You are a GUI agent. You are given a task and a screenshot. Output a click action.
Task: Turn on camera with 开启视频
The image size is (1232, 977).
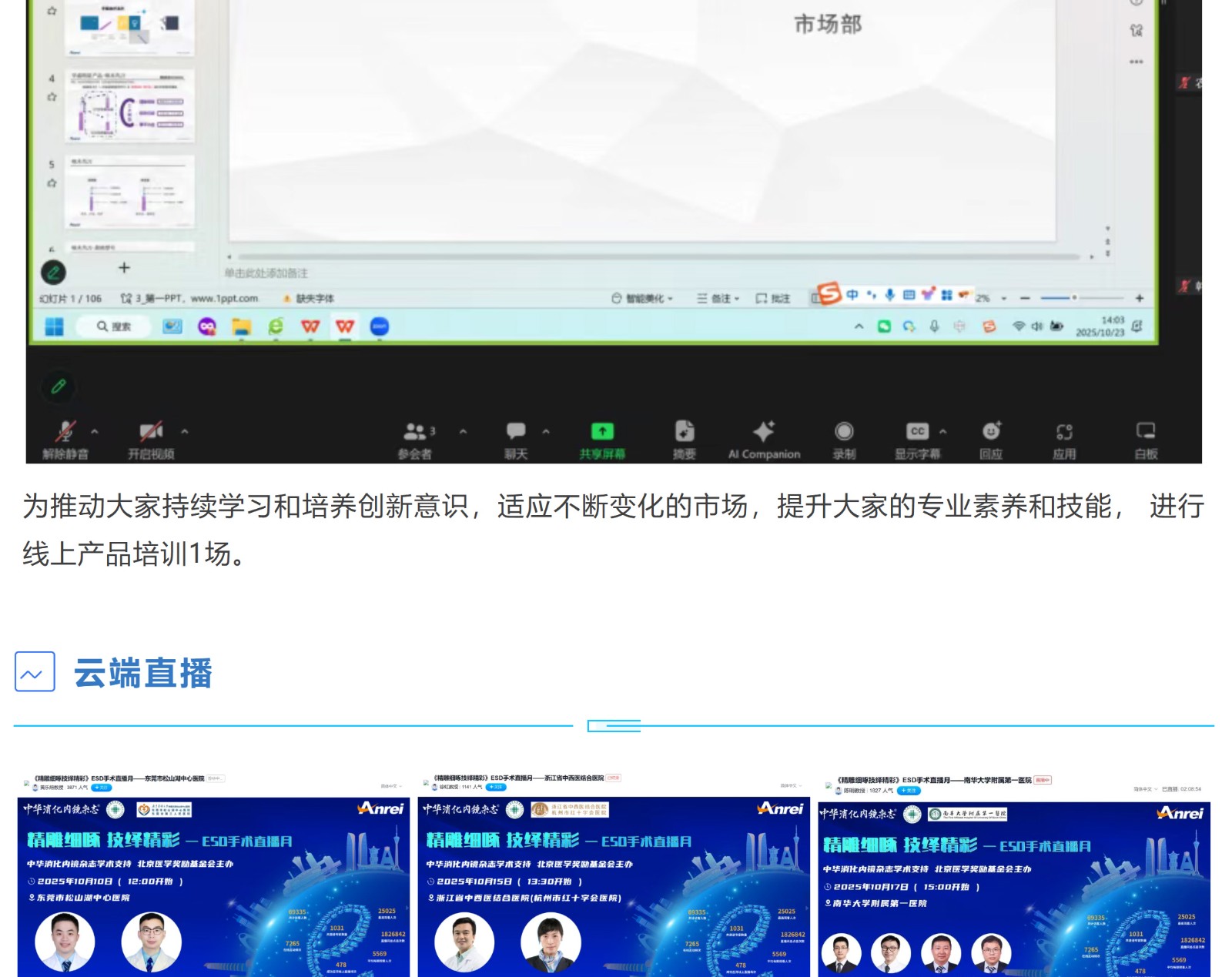coord(151,432)
